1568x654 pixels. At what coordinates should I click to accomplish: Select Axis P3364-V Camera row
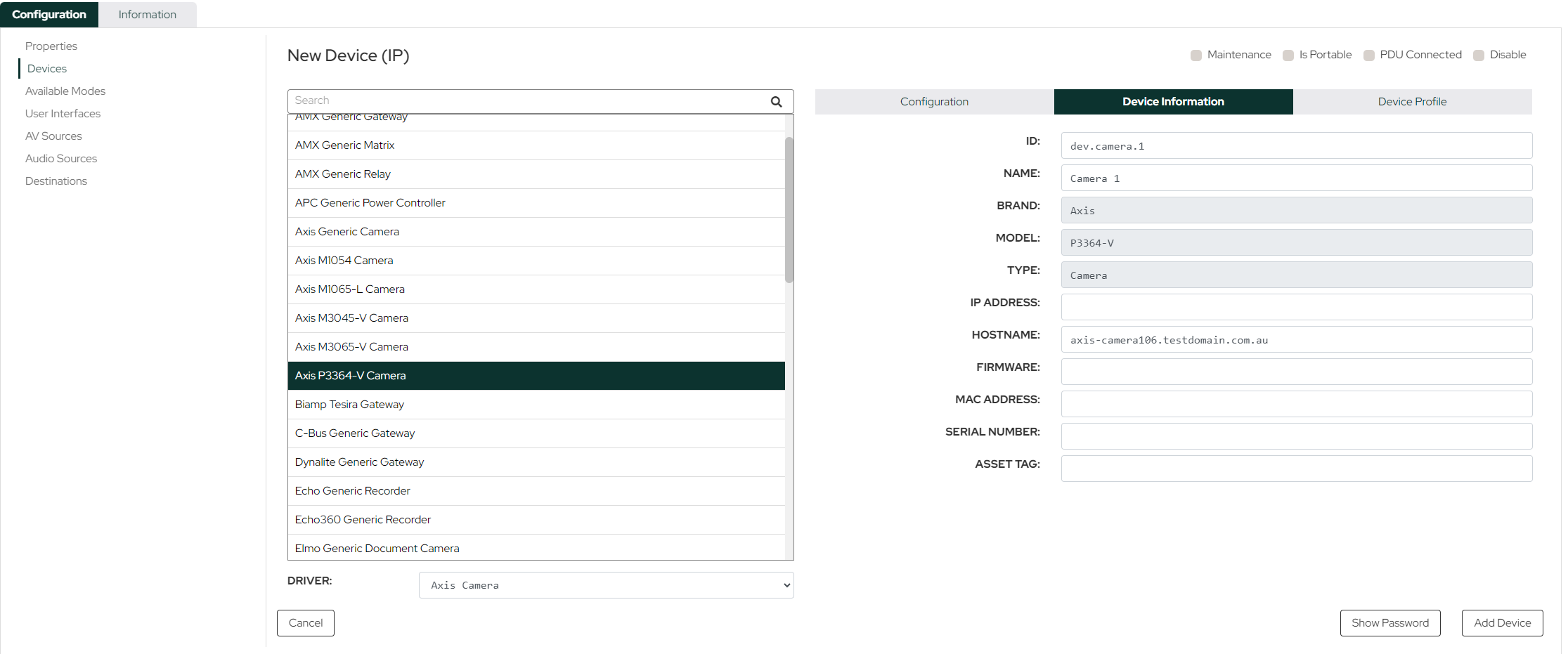point(536,376)
